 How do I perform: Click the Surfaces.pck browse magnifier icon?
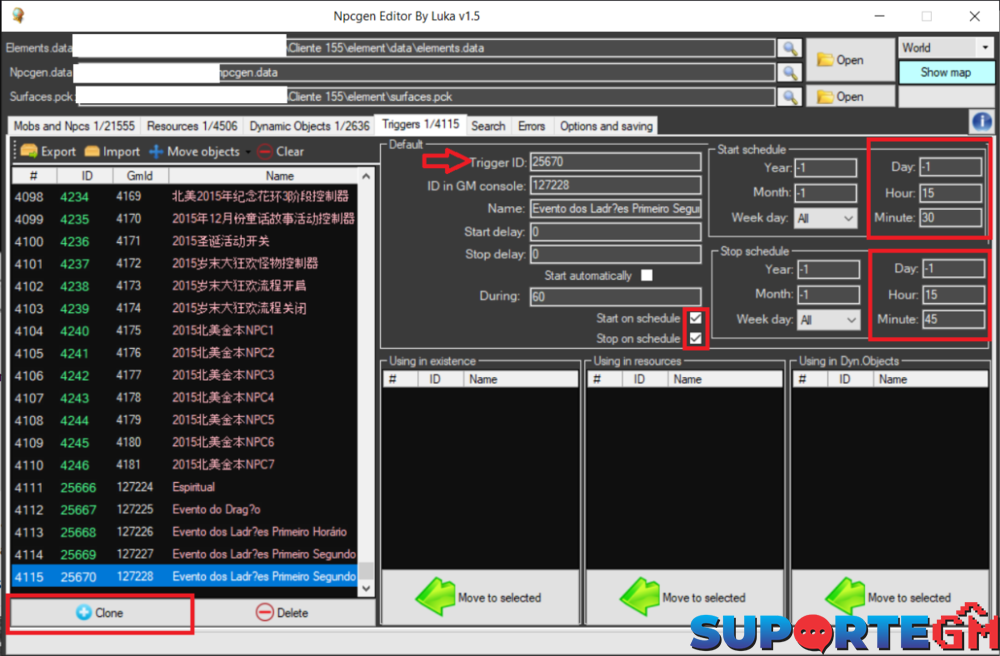point(789,97)
